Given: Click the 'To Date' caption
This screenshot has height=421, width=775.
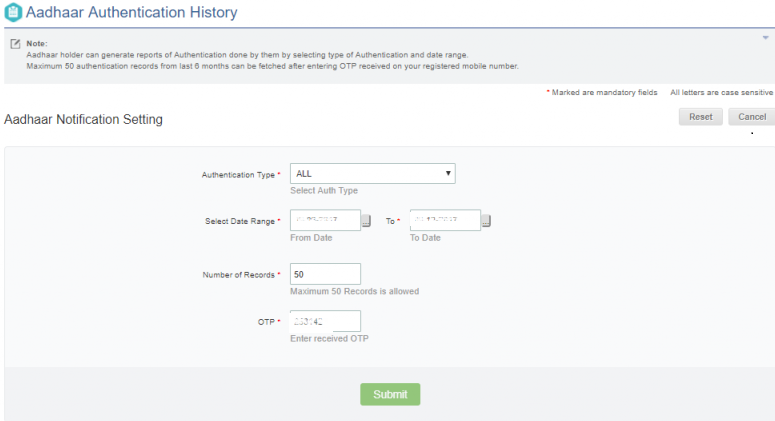Looking at the screenshot, I should tap(425, 238).
